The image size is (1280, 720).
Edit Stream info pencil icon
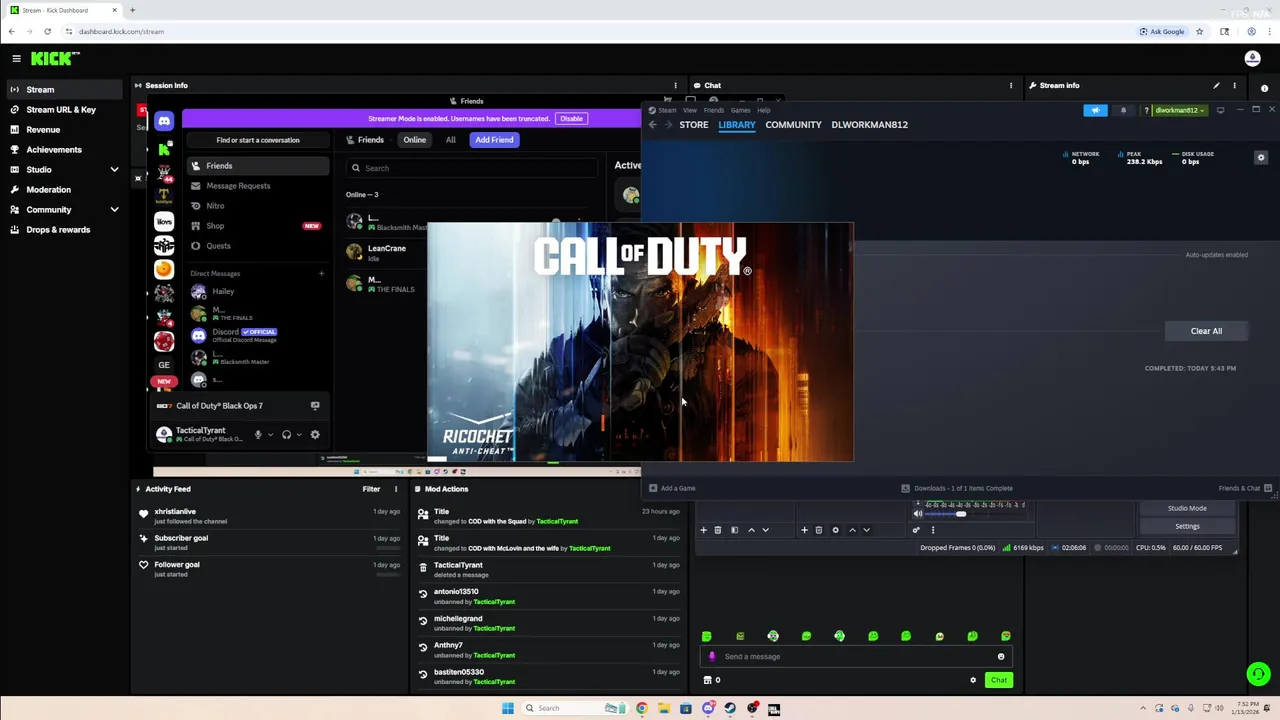tap(1216, 86)
